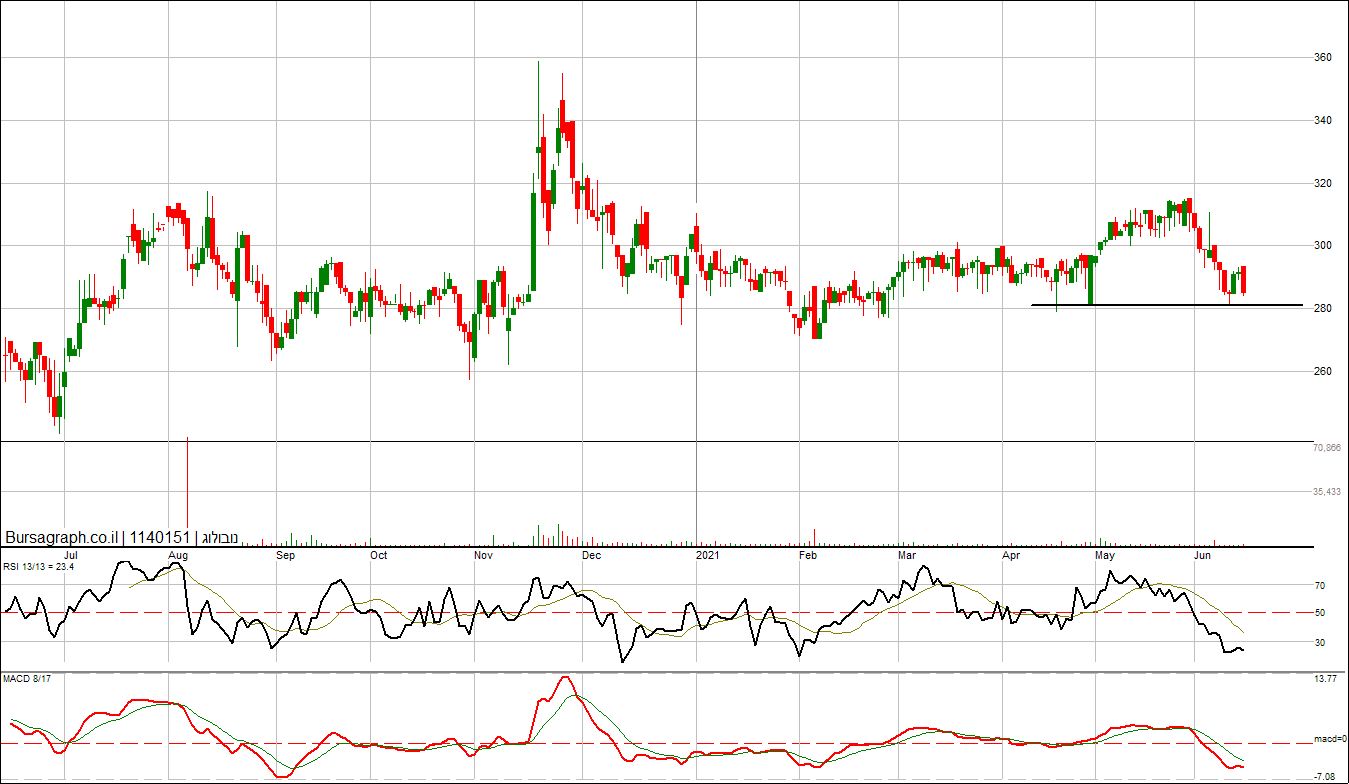Viewport: 1349px width, 784px height.
Task: Click the Feb month label
Action: tap(808, 554)
